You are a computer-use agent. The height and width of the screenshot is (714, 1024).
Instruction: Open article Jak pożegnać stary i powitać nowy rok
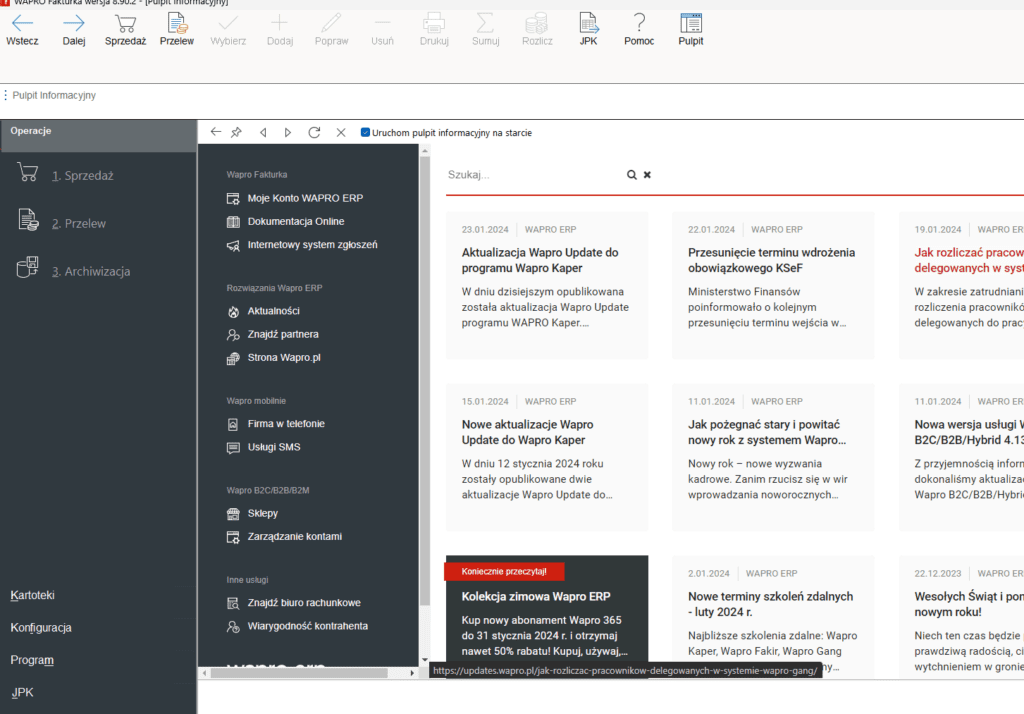(767, 432)
